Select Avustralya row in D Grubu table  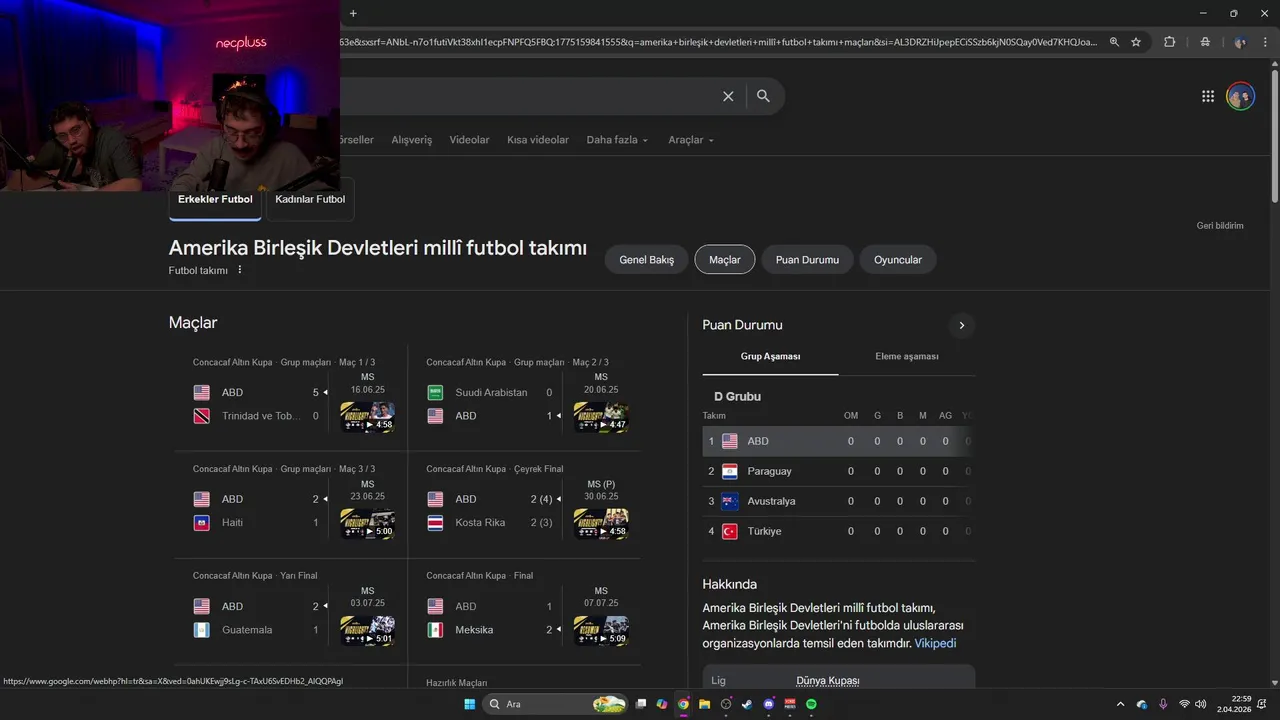839,501
